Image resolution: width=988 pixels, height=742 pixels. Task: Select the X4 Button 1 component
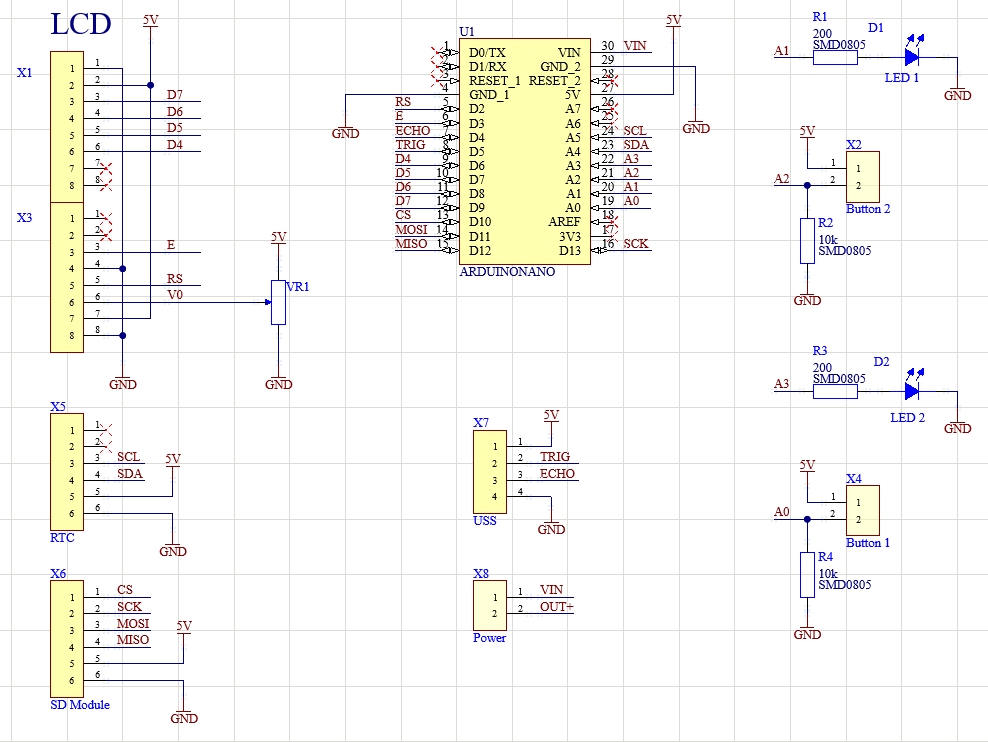click(861, 510)
